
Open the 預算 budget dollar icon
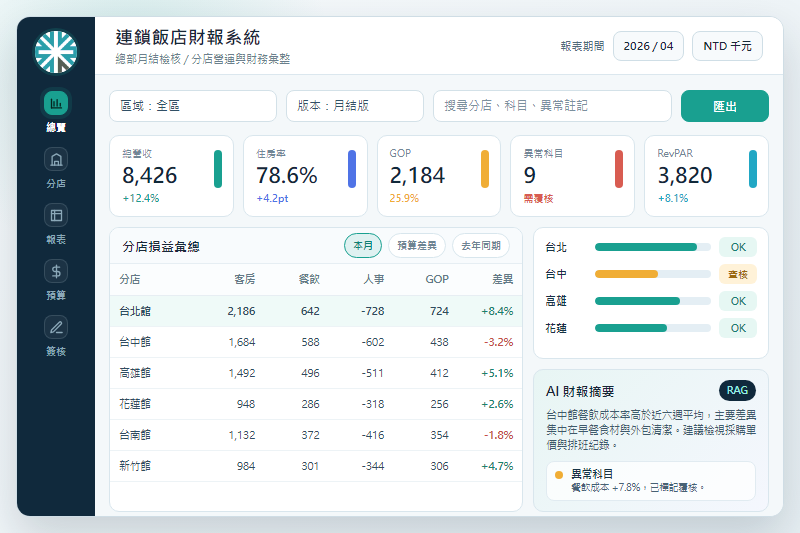[56, 271]
